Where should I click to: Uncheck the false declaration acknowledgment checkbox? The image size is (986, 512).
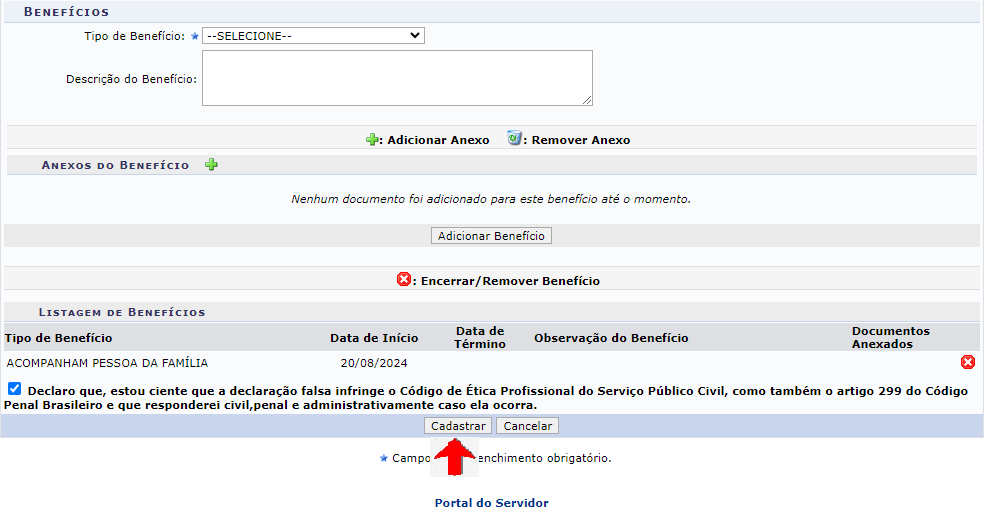(14, 389)
